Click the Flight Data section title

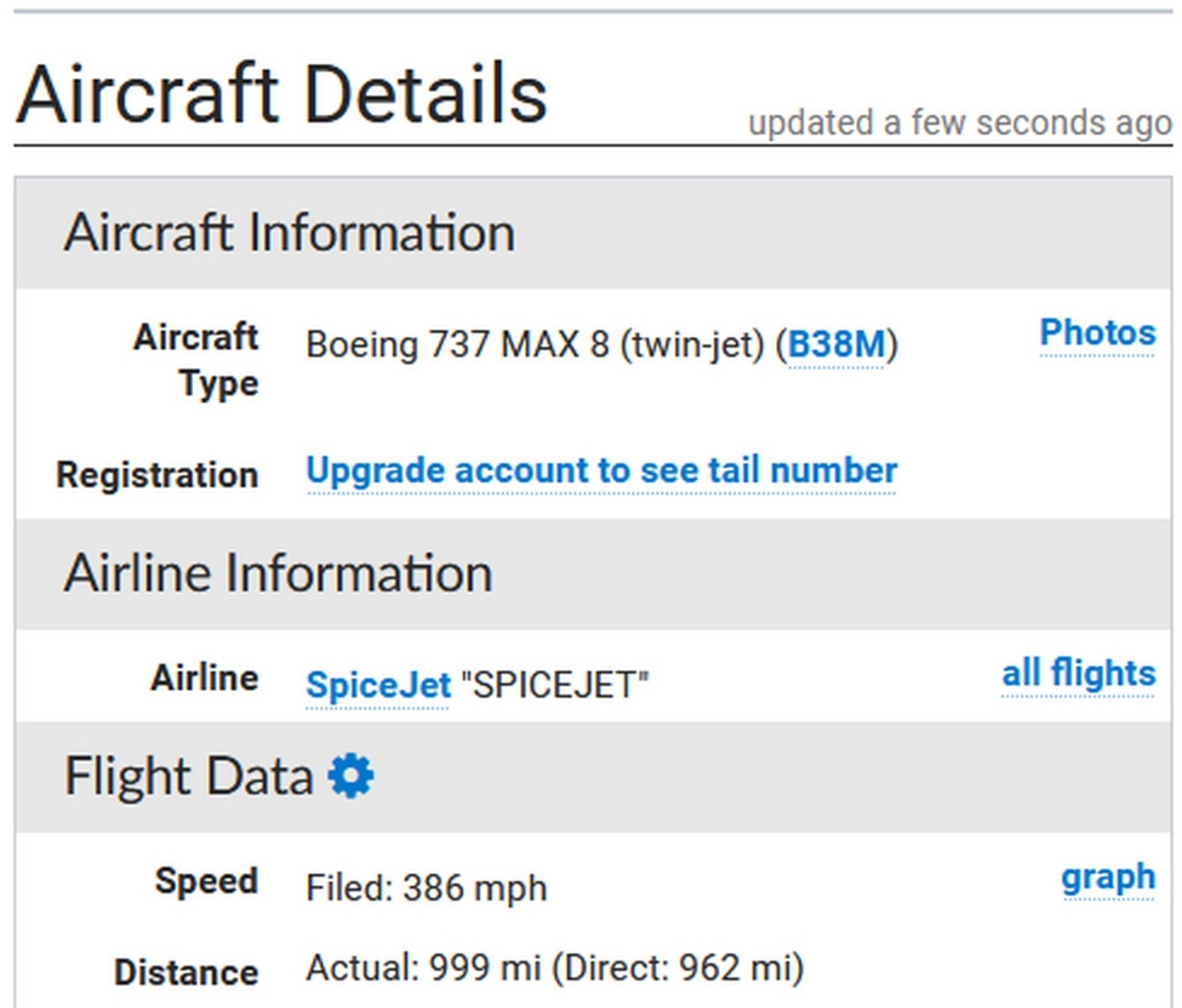[188, 776]
